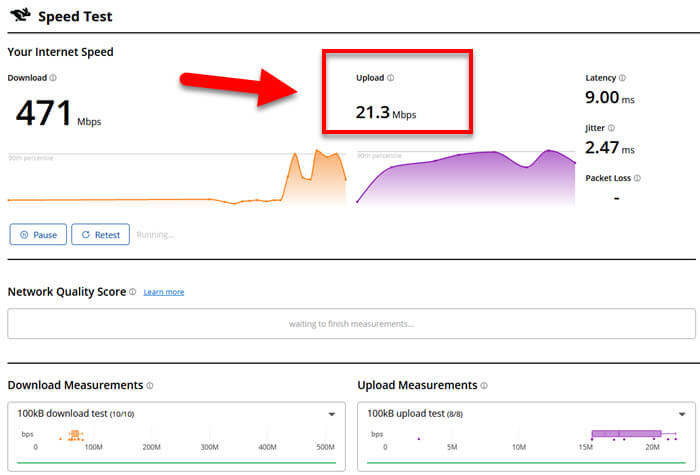The image size is (700, 475).
Task: Click the Speed Test logo icon
Action: [x=21, y=15]
